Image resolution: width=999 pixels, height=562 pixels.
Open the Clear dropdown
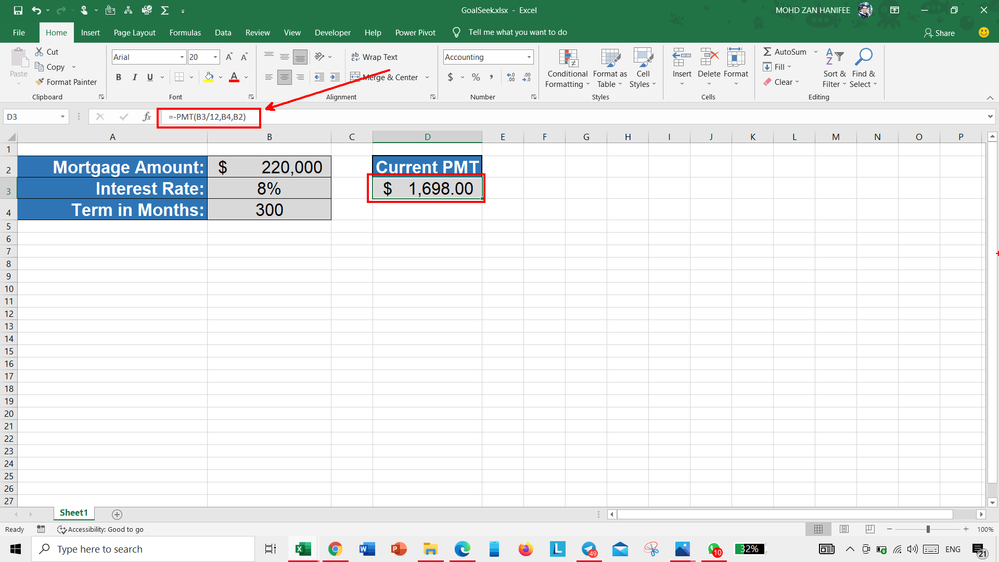pyautogui.click(x=780, y=82)
